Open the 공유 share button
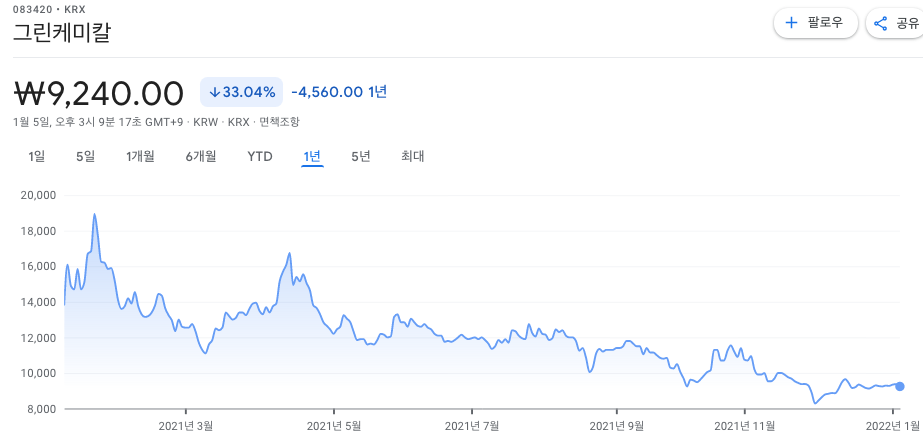Viewport: 923px width, 440px height. tap(895, 24)
